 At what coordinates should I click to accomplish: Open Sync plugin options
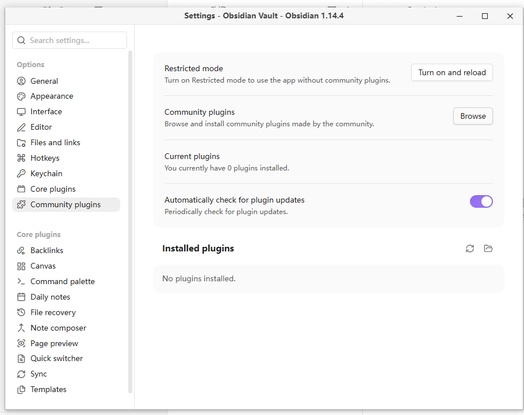[x=67, y=374]
